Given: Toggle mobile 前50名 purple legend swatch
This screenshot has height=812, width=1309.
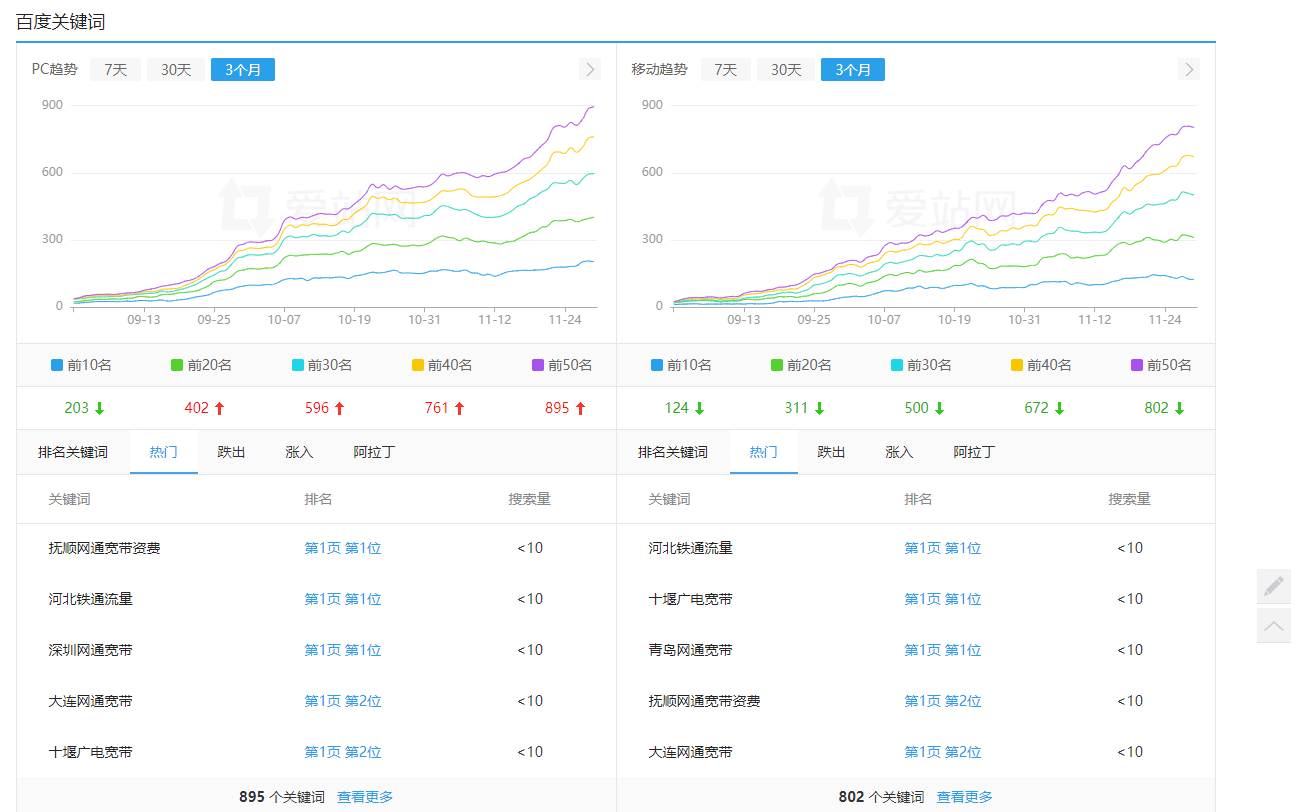Looking at the screenshot, I should tap(1137, 365).
